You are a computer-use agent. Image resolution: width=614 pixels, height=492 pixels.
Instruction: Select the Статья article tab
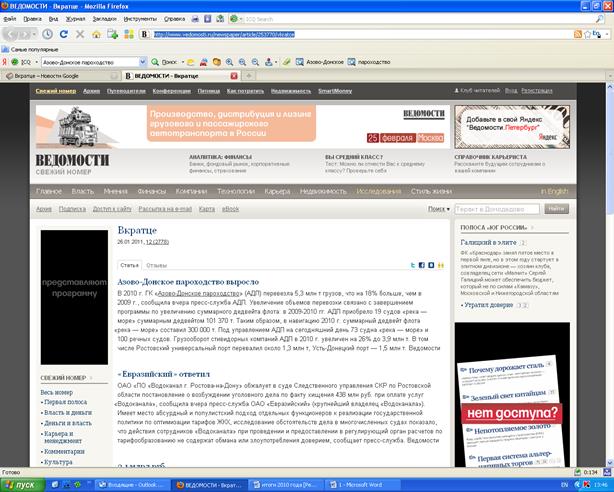(x=129, y=265)
